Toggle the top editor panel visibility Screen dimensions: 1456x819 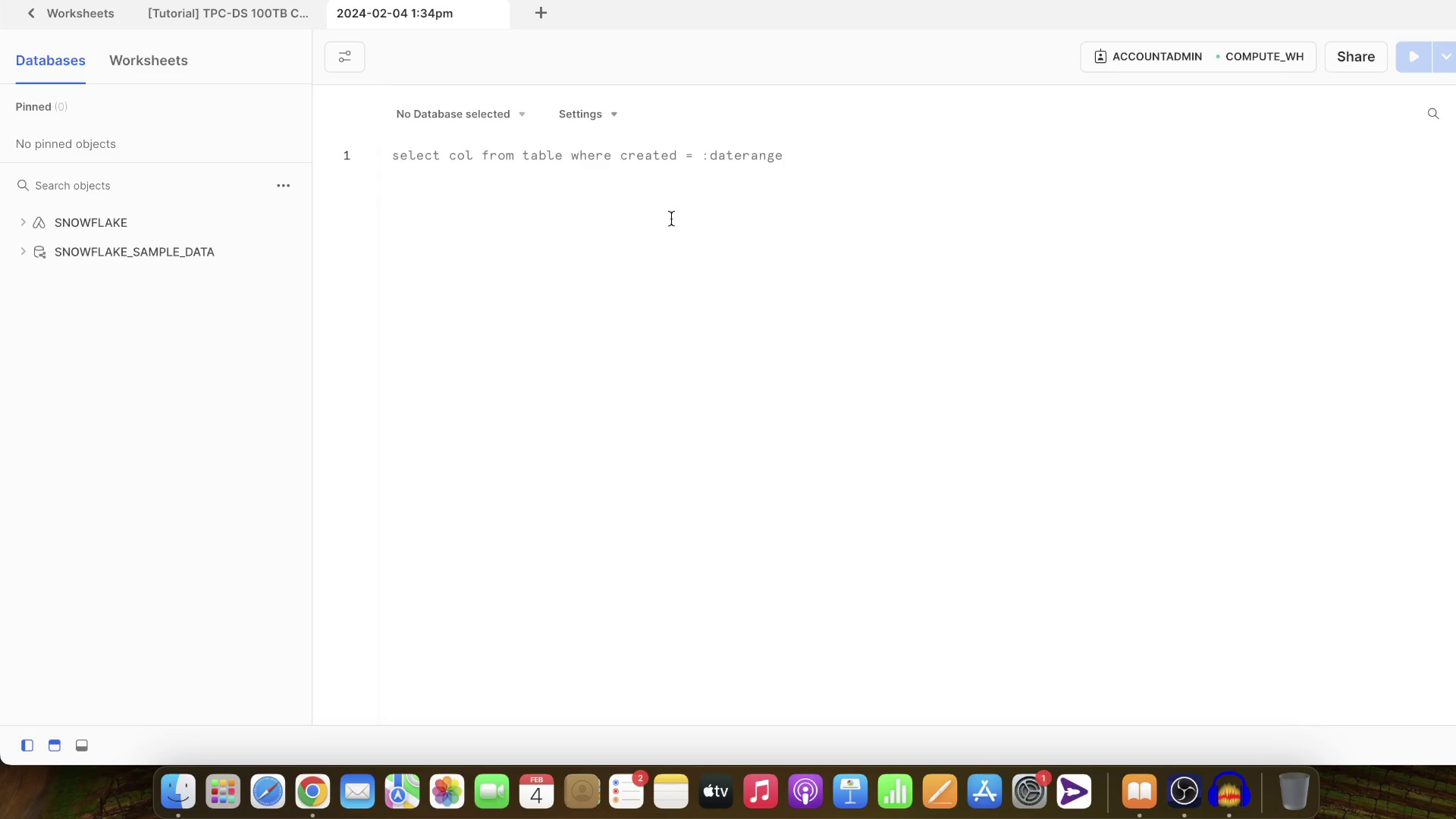pyautogui.click(x=55, y=745)
